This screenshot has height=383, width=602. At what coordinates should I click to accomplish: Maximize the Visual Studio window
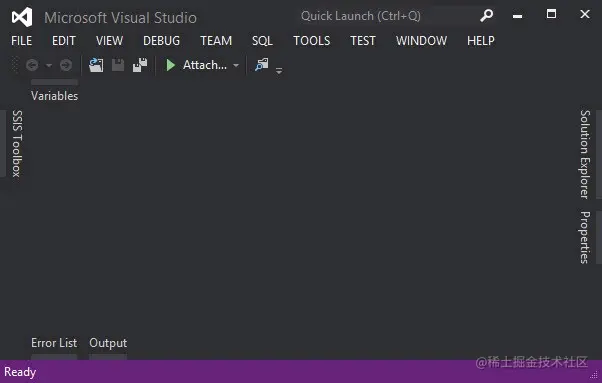[551, 14]
